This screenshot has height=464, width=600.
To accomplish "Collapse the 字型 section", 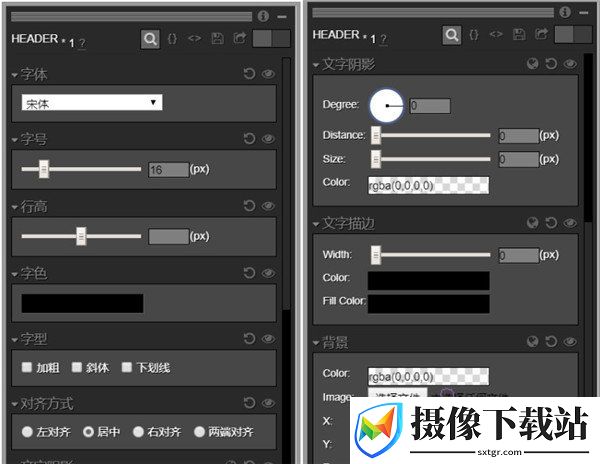I will coord(15,339).
